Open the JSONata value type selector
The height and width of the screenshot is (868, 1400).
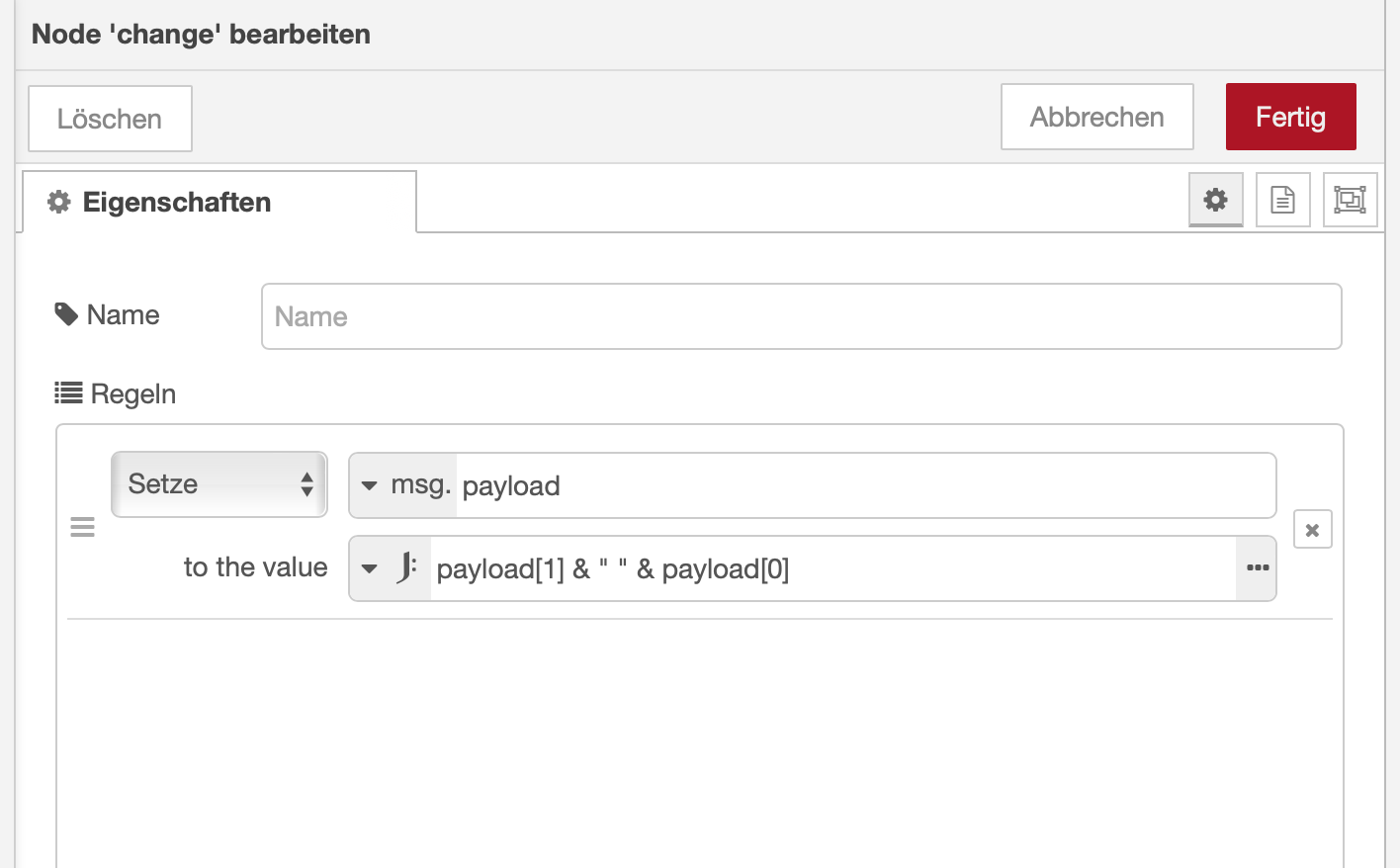coord(391,568)
